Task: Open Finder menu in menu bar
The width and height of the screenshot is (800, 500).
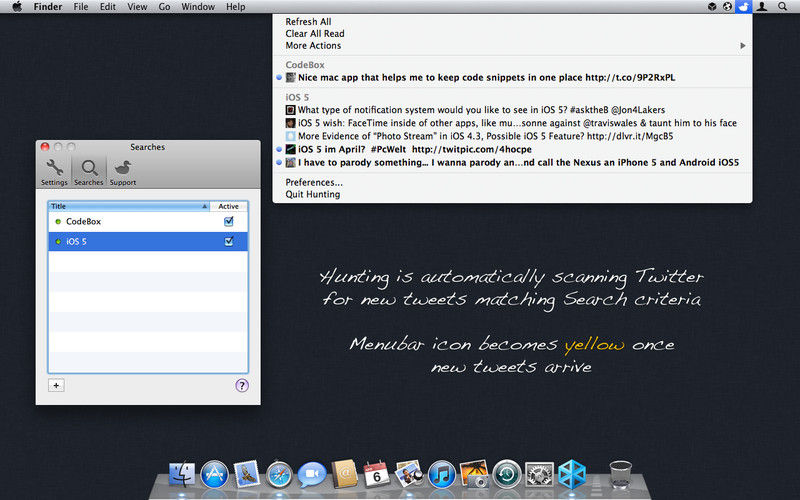Action: (48, 7)
